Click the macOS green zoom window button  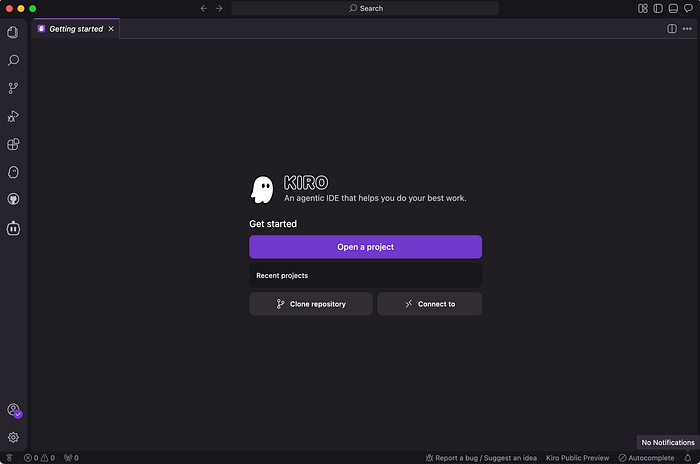click(33, 8)
